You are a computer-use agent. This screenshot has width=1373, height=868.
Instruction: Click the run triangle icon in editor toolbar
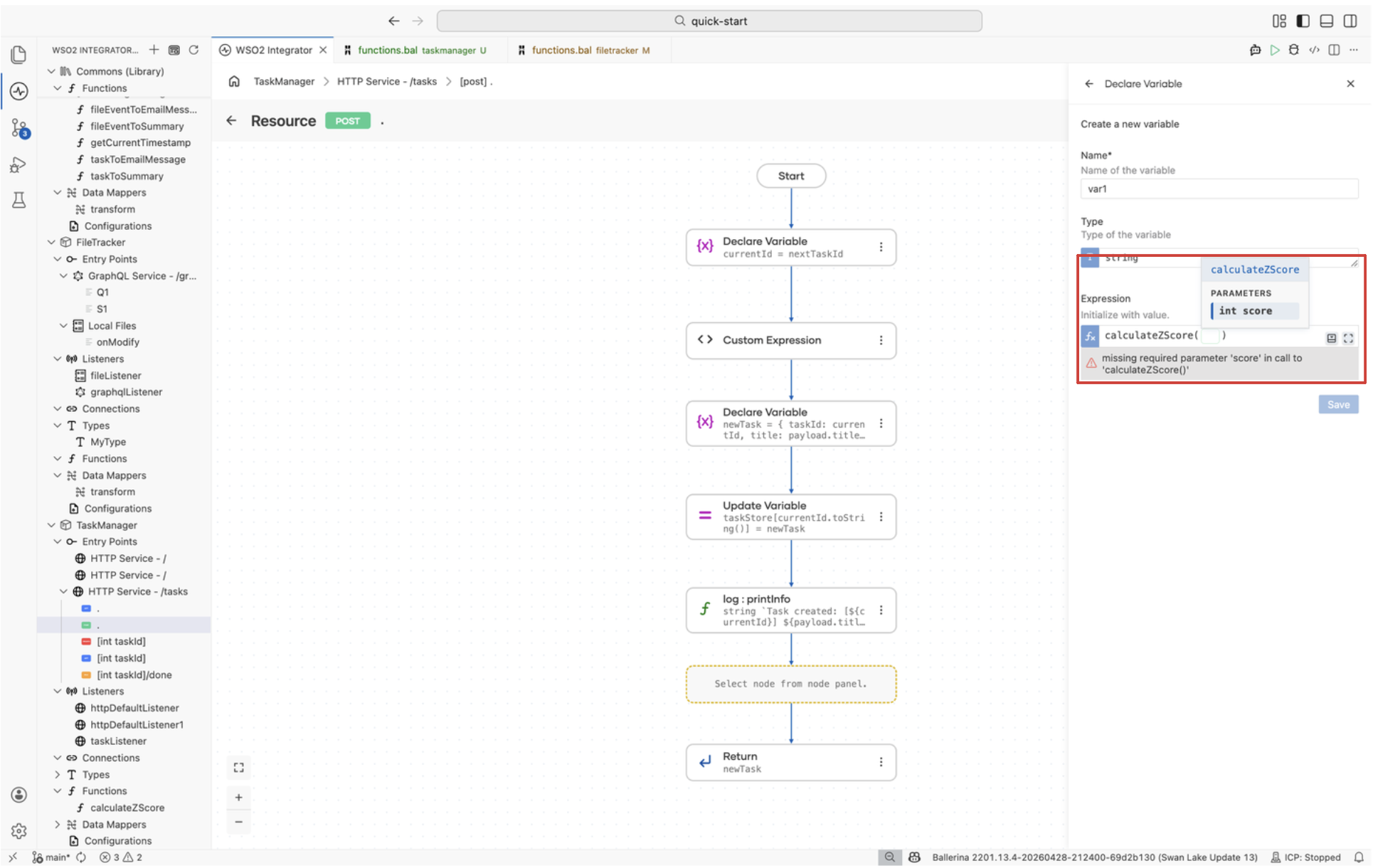pos(1275,50)
